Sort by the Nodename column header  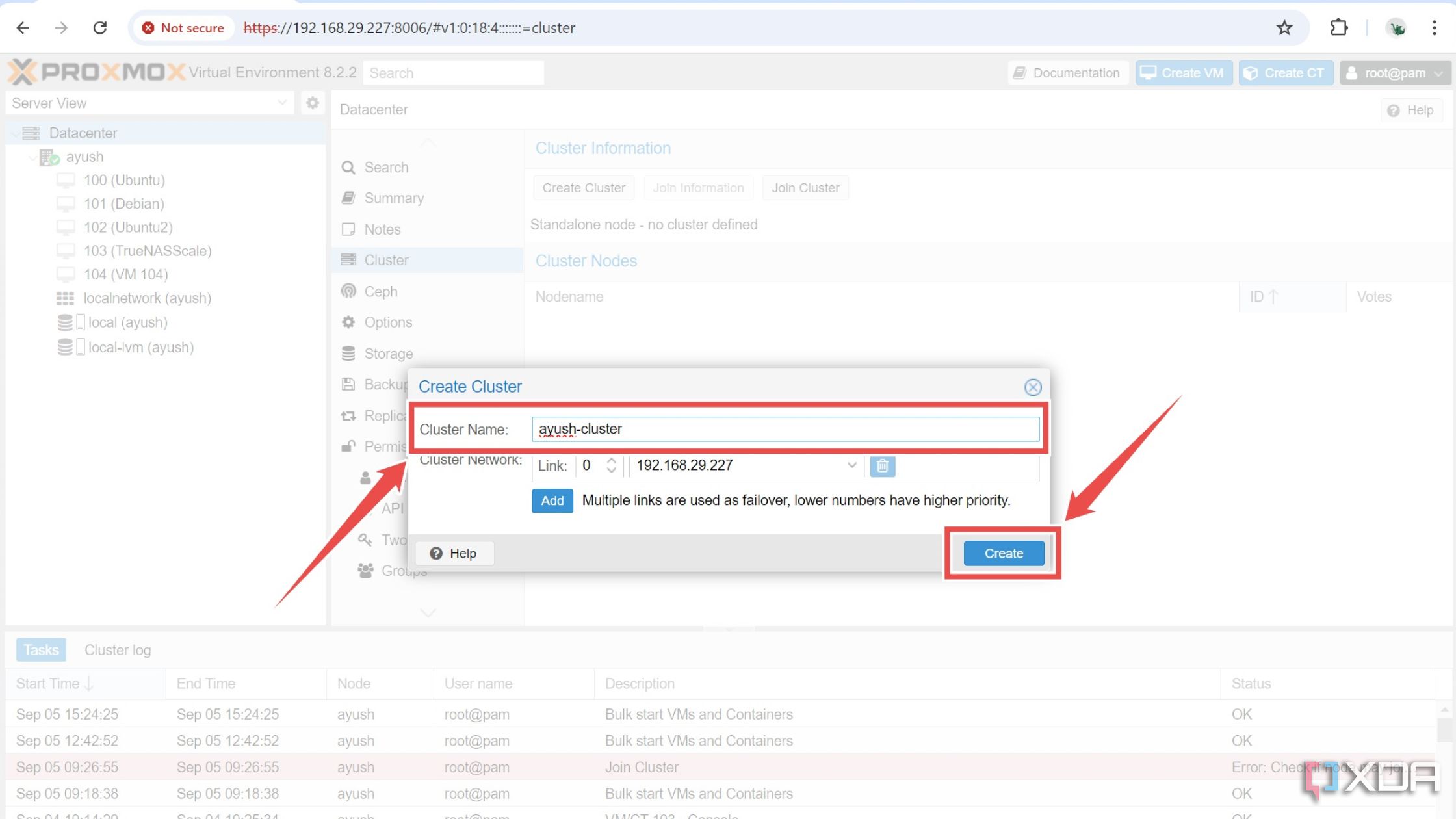coord(881,297)
